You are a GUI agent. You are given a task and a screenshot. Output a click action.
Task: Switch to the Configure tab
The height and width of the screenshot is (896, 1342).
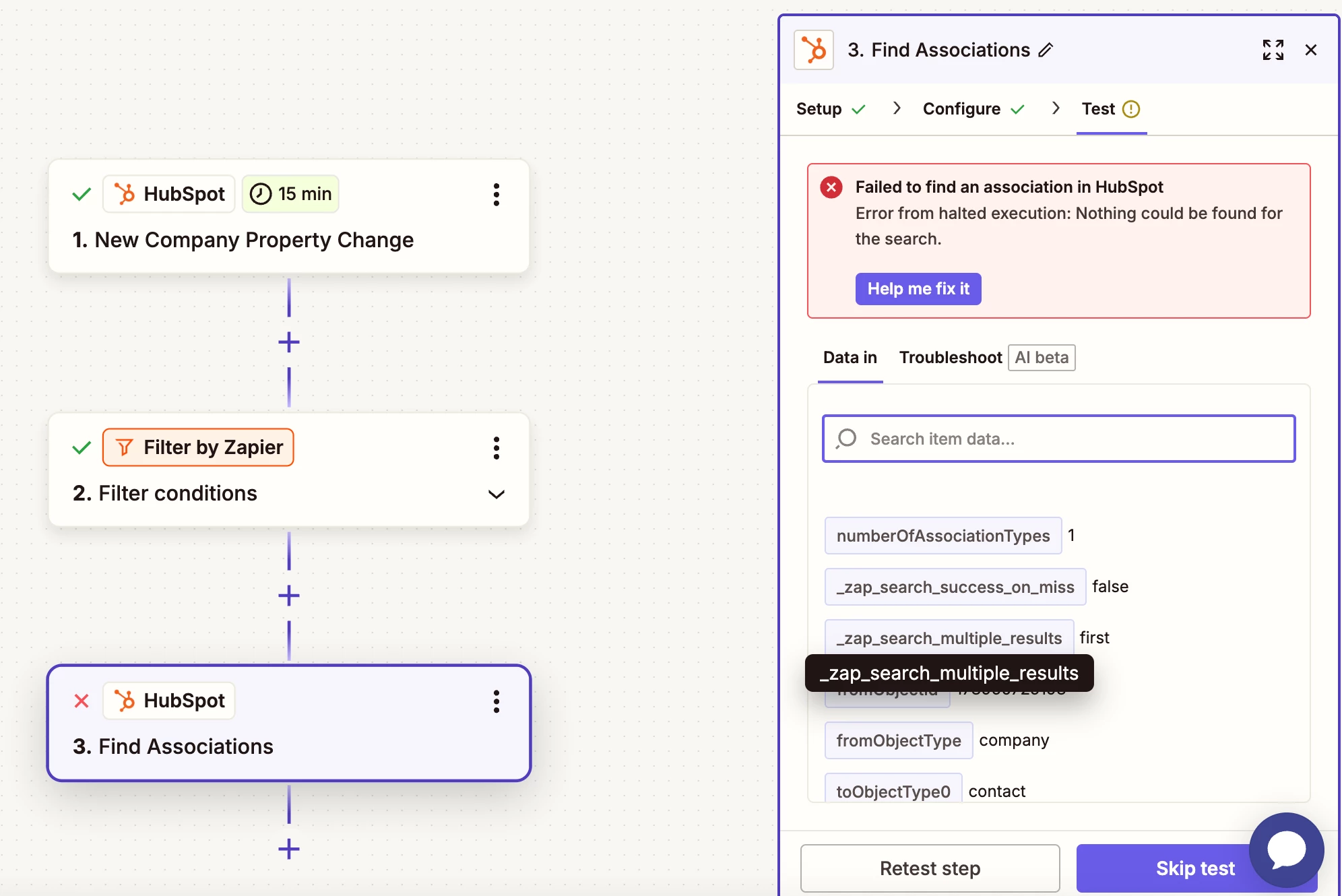pos(973,108)
